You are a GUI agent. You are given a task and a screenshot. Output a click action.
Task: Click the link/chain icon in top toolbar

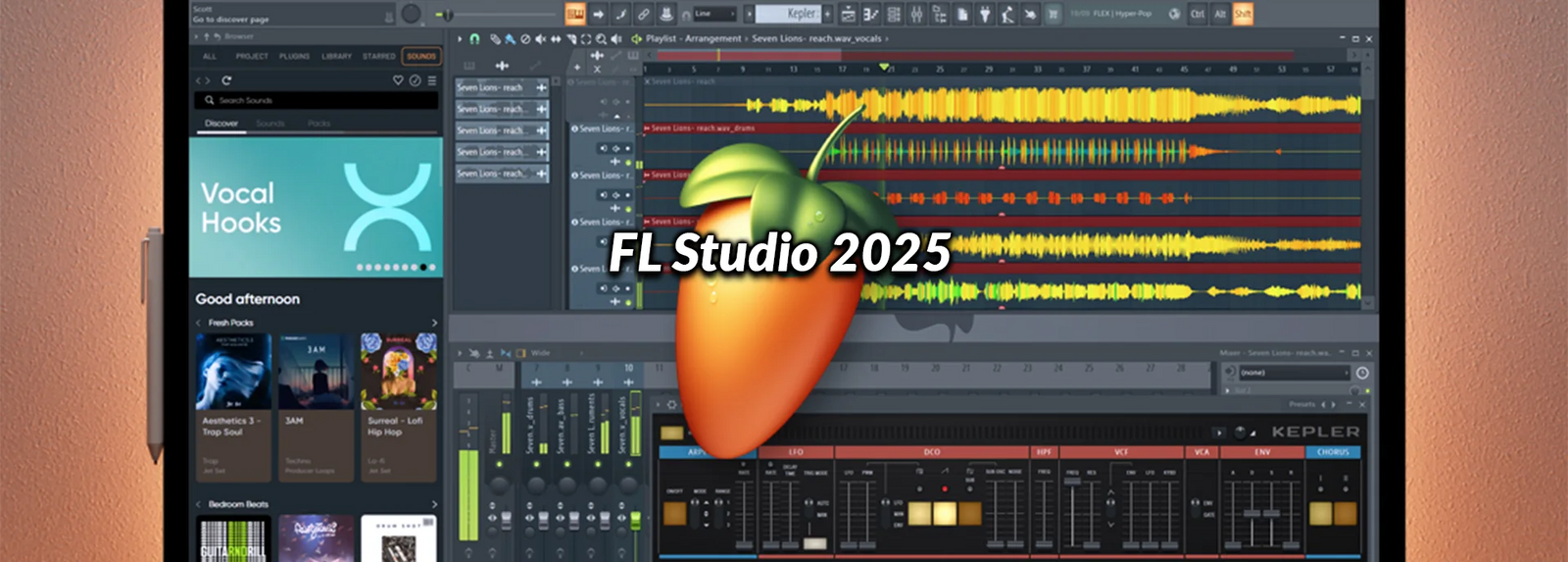[643, 14]
